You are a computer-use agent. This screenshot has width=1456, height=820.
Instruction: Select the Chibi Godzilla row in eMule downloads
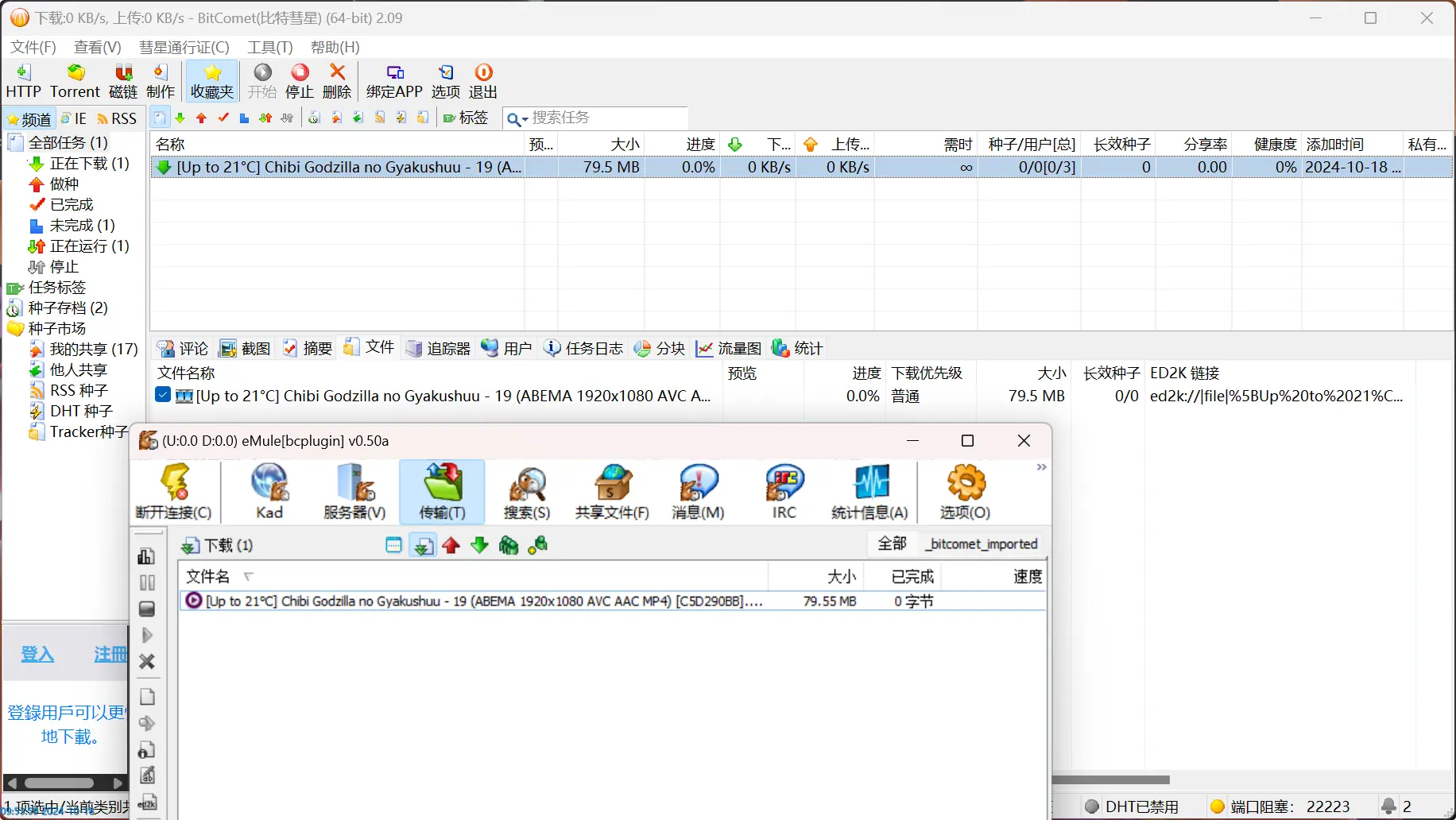(612, 601)
